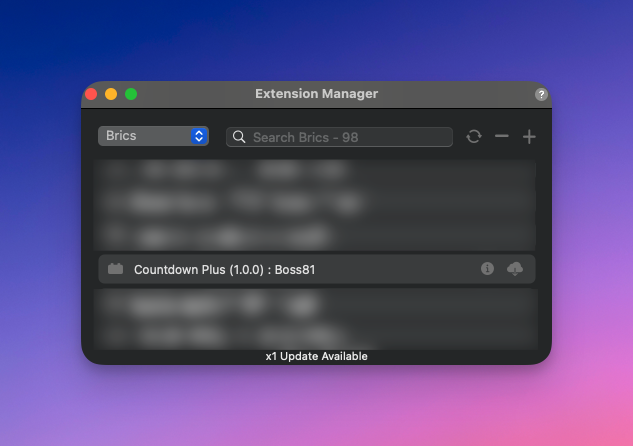This screenshot has height=446, width=633.
Task: Click the plus icon to add extension
Action: click(x=529, y=137)
